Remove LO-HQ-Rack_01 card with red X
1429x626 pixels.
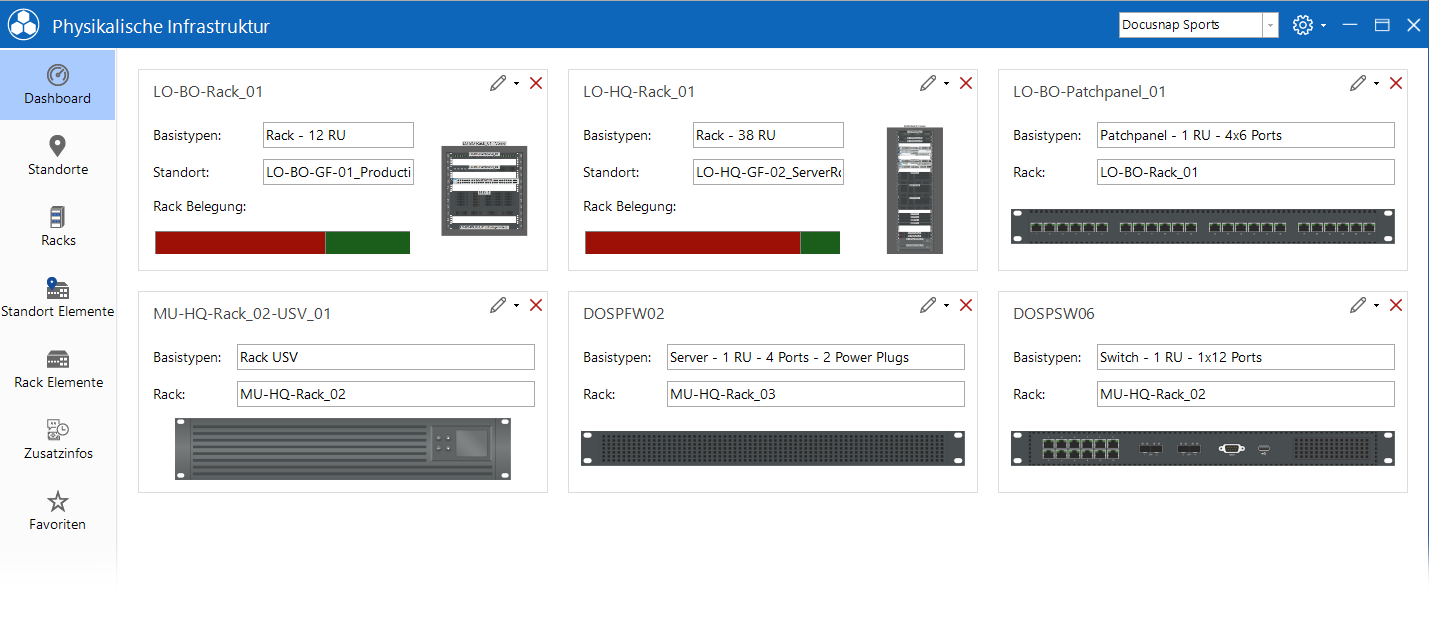pyautogui.click(x=966, y=83)
